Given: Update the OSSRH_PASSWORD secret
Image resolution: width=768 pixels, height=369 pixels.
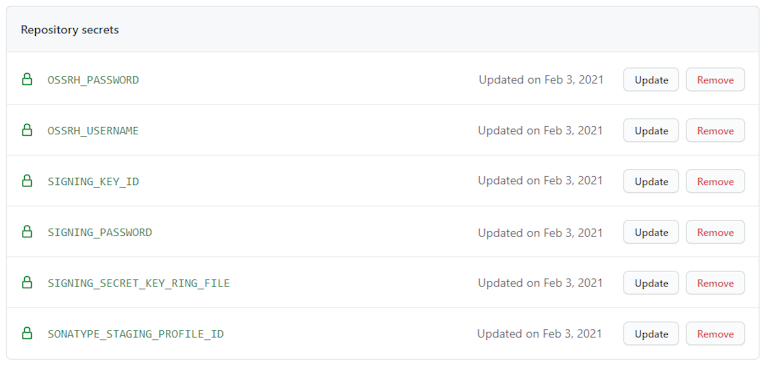Looking at the screenshot, I should (651, 80).
